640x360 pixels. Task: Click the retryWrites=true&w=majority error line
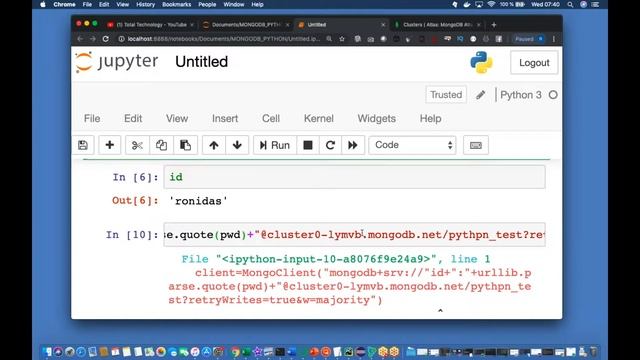(x=276, y=300)
